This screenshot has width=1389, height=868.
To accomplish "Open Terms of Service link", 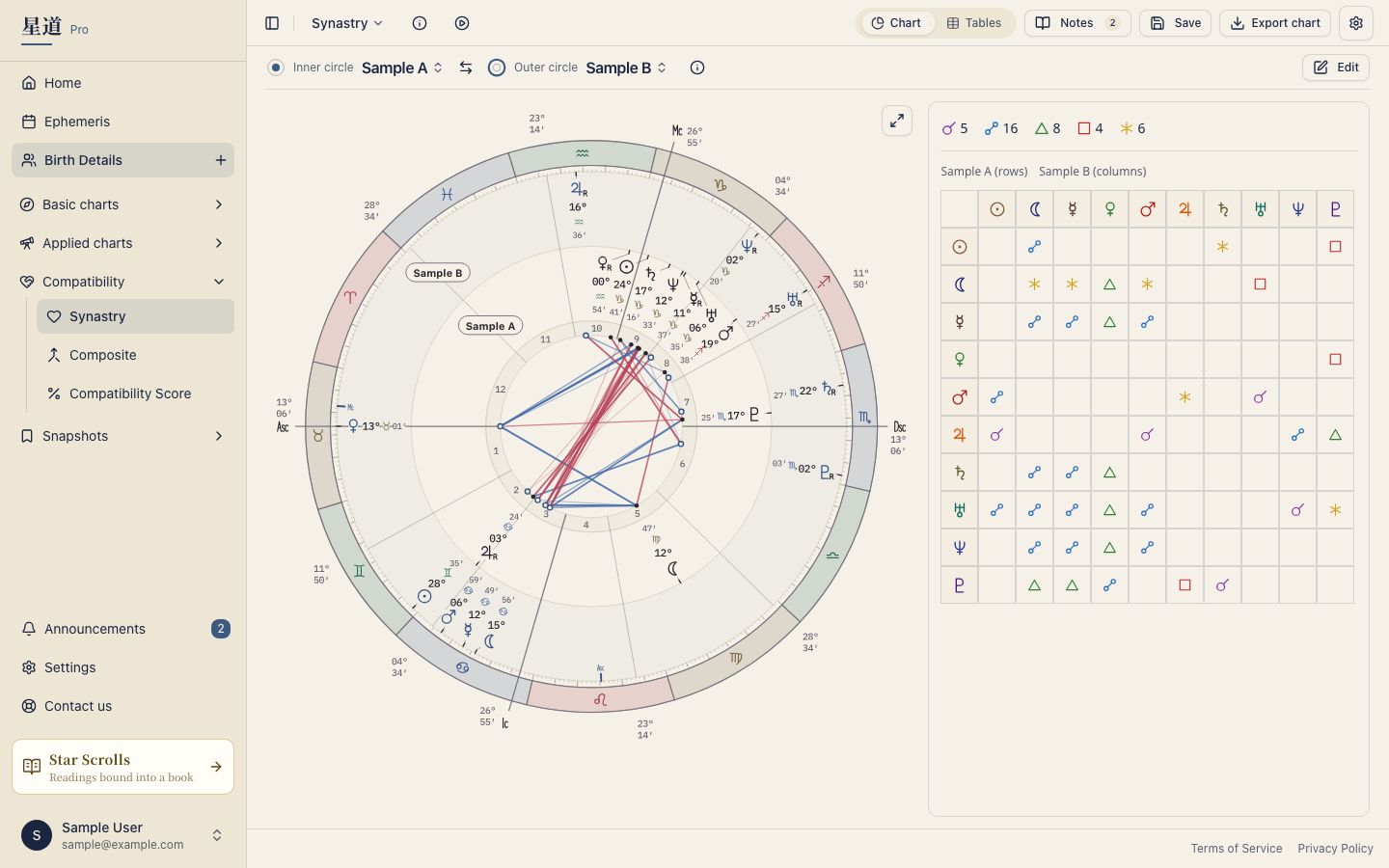I will coord(1237,849).
